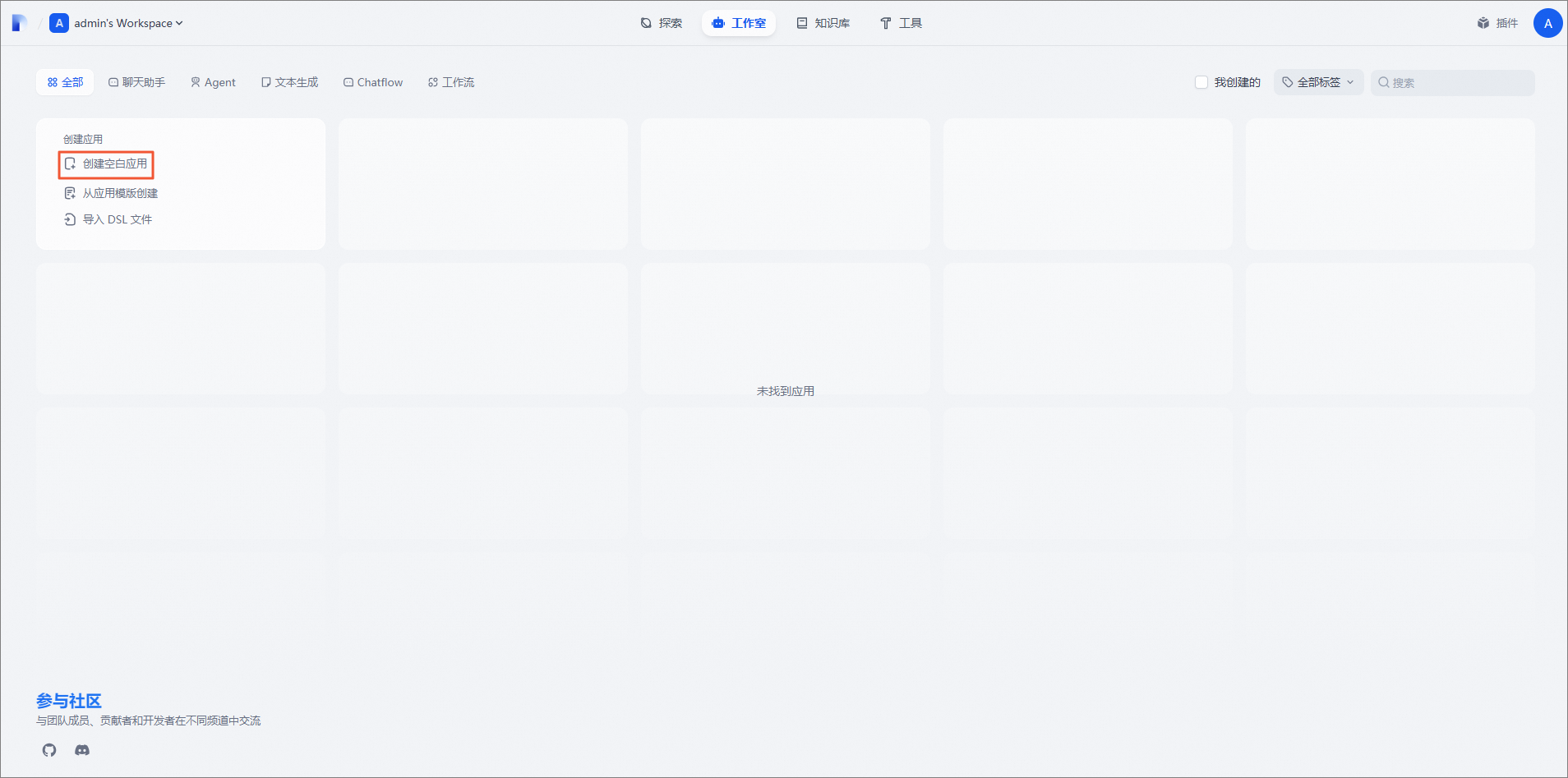This screenshot has width=1568, height=778.
Task: Click the 参与社区 heading
Action: pyautogui.click(x=69, y=701)
